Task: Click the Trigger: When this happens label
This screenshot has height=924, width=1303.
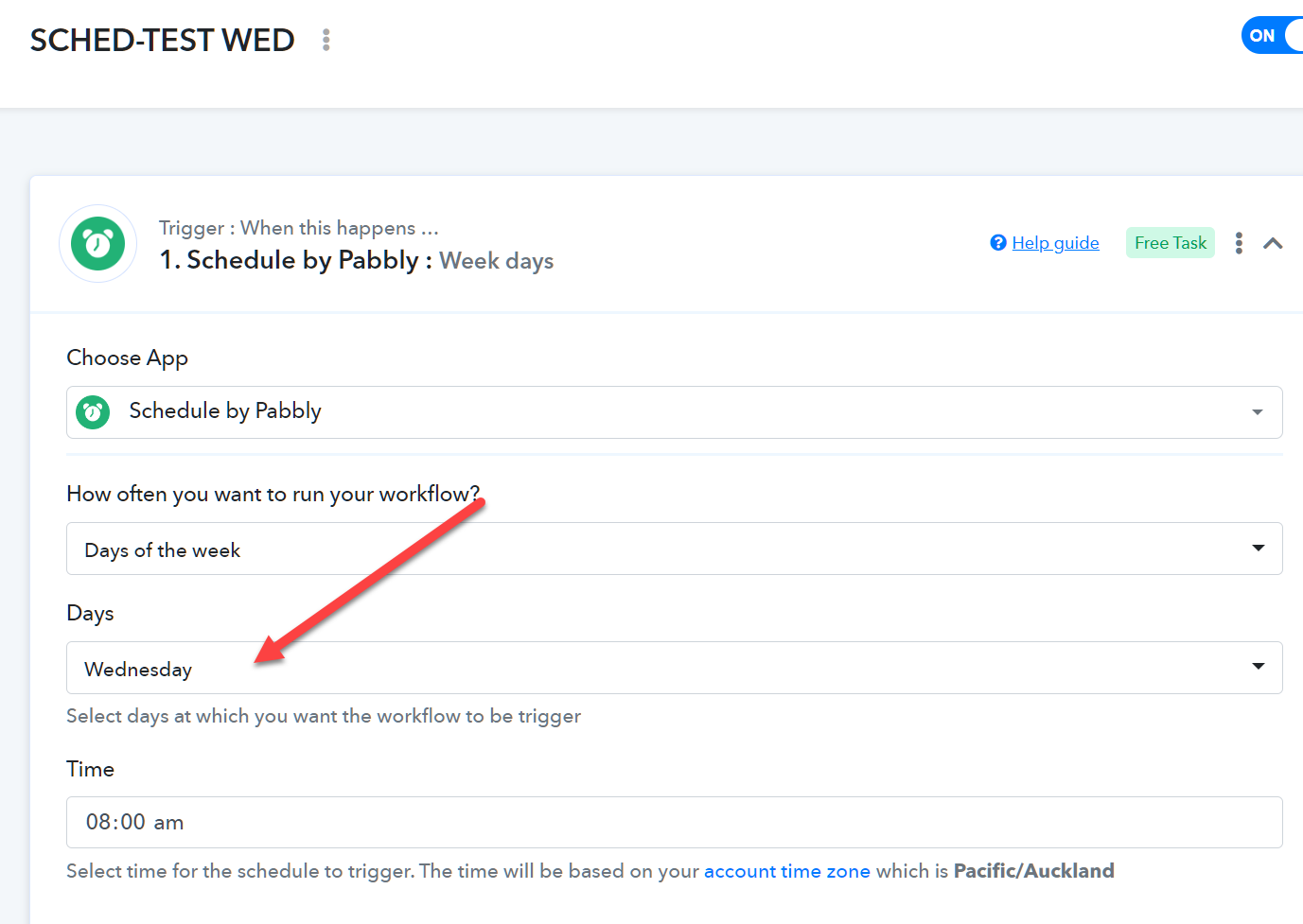Action: pyautogui.click(x=299, y=228)
